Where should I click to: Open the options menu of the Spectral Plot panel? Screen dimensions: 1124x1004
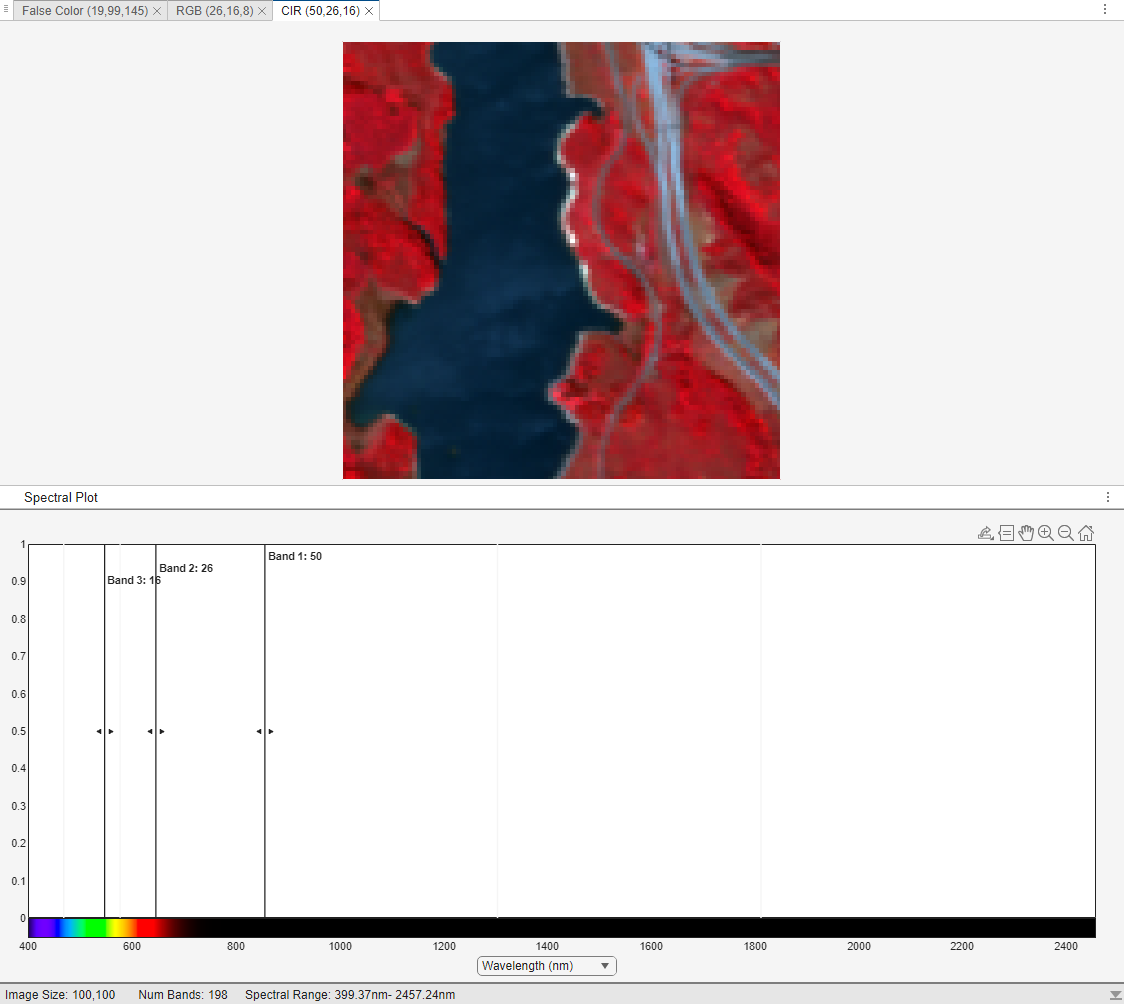[x=1107, y=497]
